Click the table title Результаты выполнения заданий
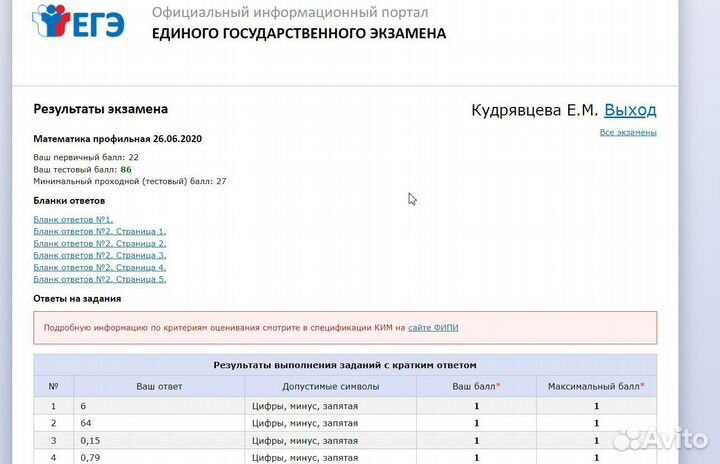The height and width of the screenshot is (464, 720). [x=345, y=365]
